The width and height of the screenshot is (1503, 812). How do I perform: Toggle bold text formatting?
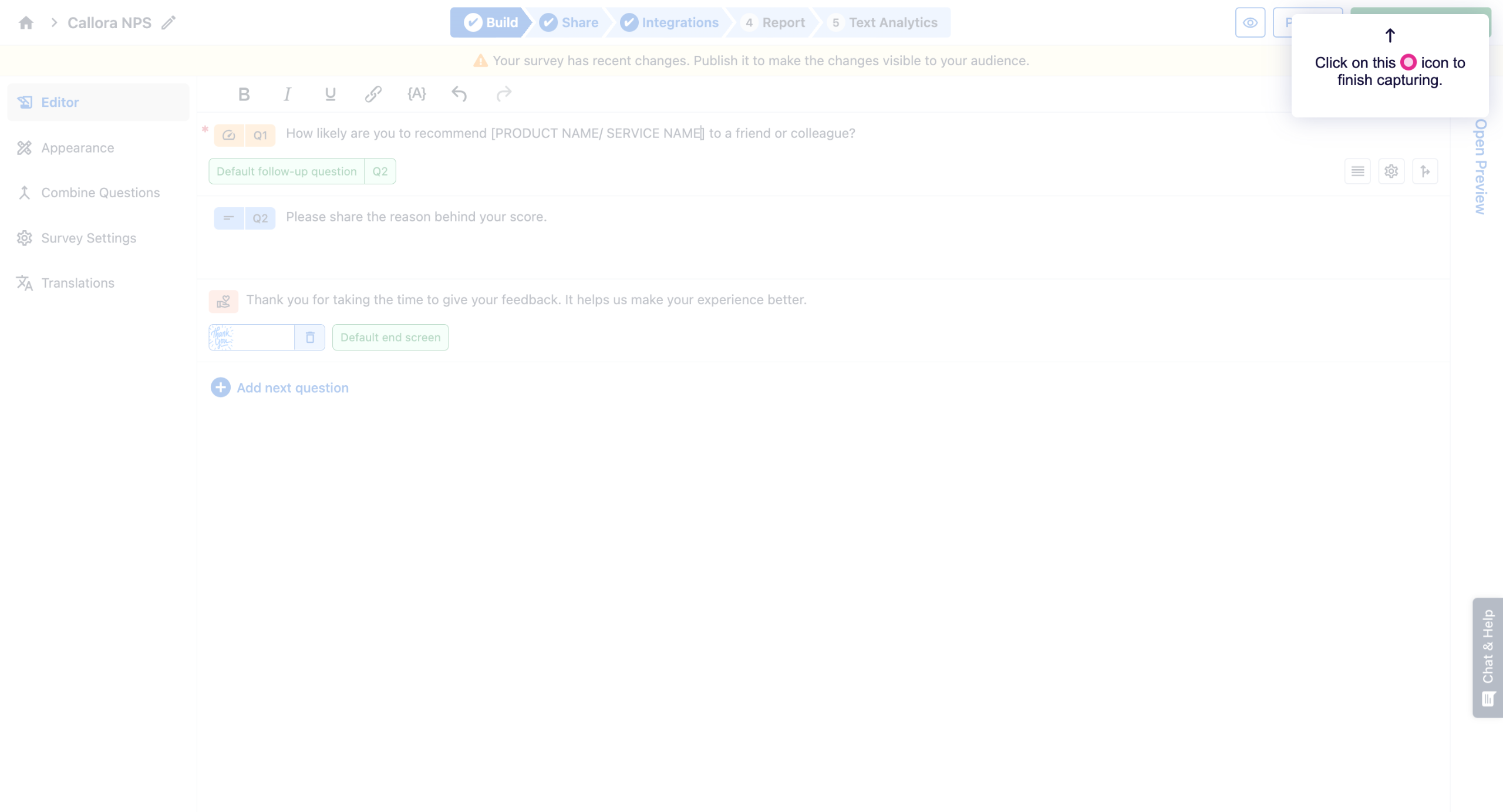click(x=244, y=94)
